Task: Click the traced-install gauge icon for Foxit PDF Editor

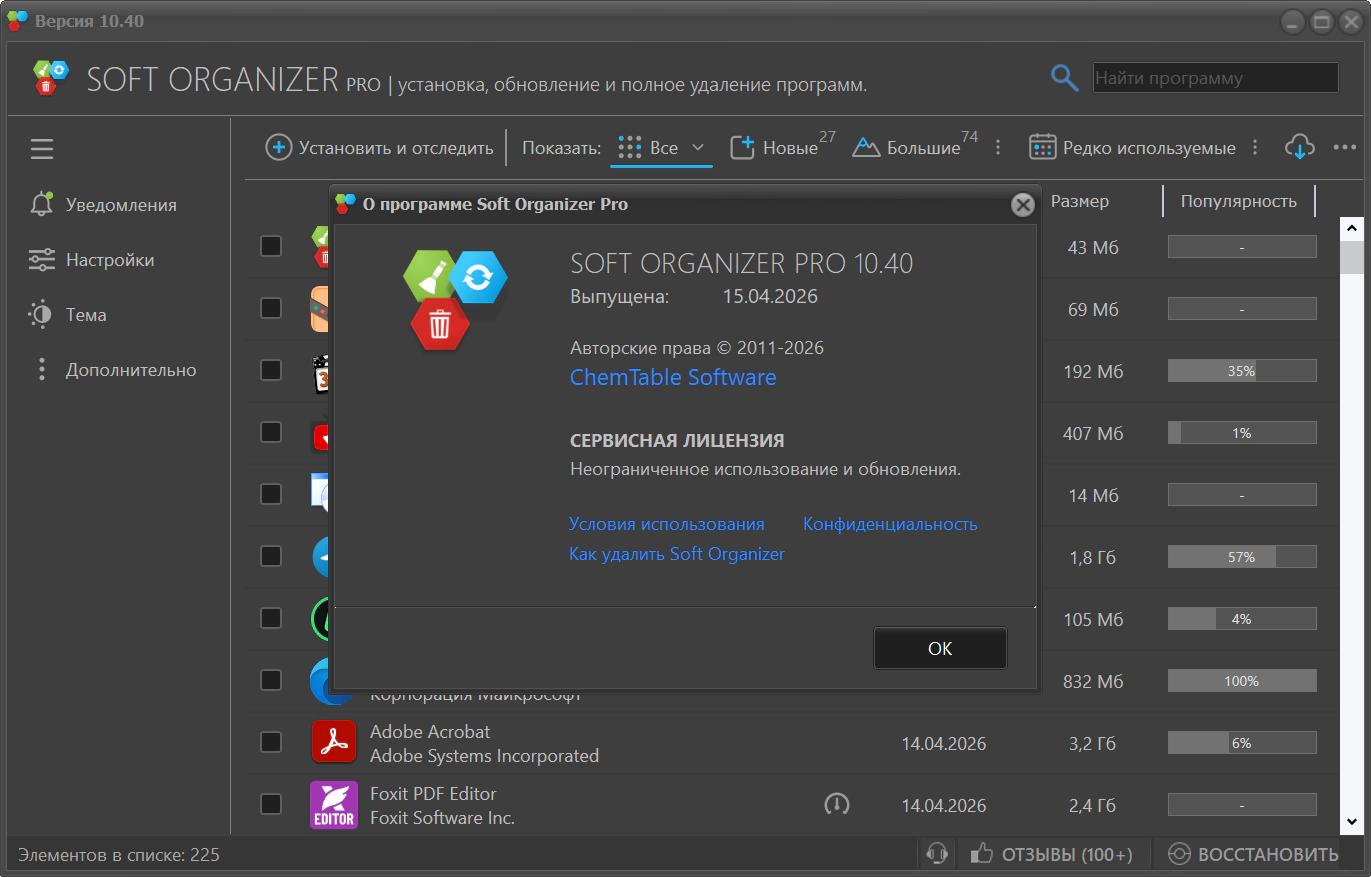Action: [x=836, y=804]
